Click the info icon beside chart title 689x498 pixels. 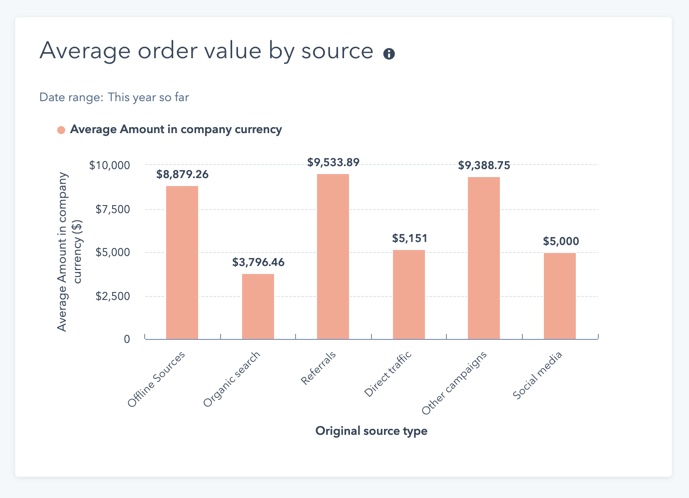coord(389,53)
